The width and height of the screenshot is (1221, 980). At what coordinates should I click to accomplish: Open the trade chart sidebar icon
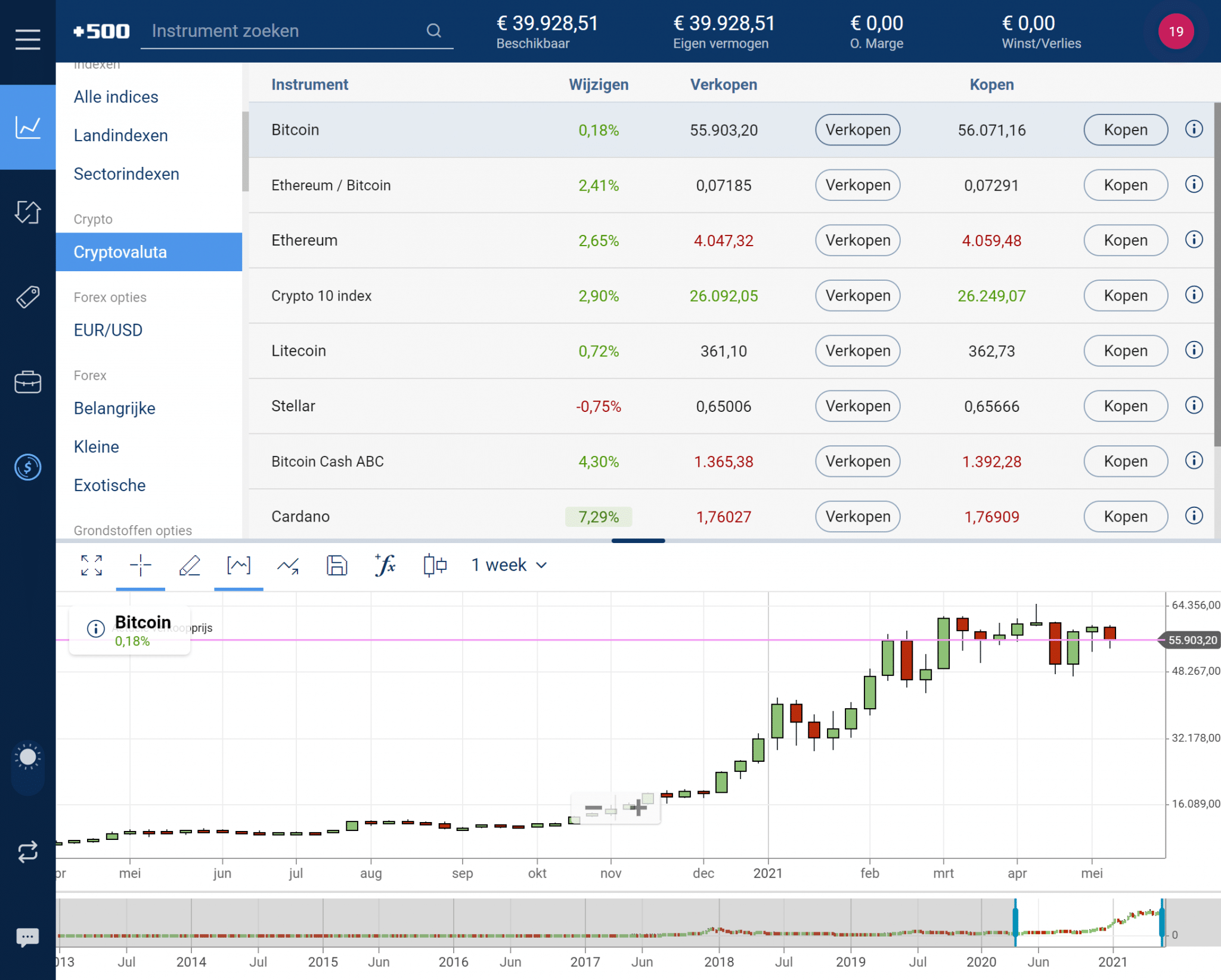tap(27, 127)
